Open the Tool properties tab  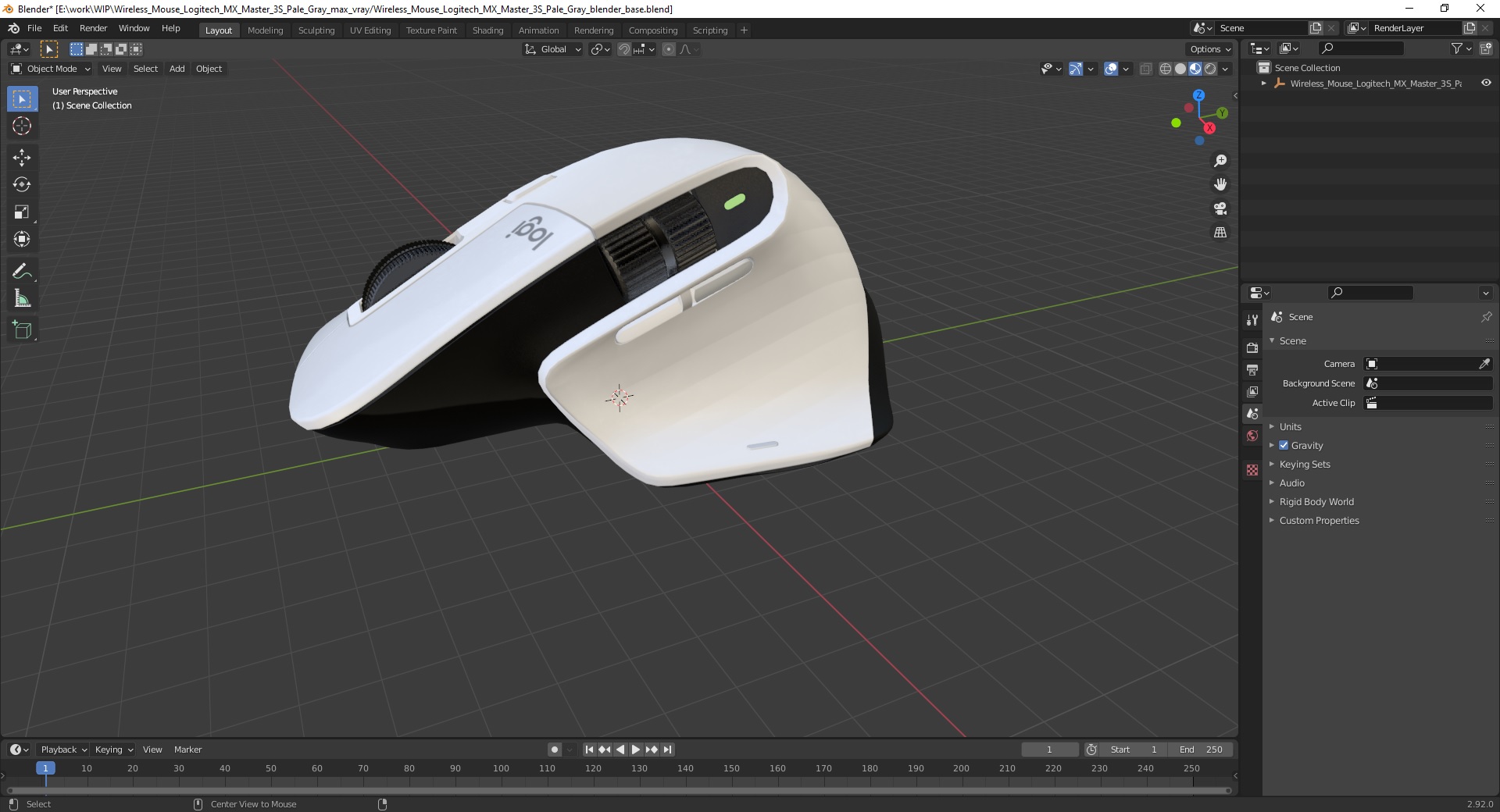[x=1252, y=320]
